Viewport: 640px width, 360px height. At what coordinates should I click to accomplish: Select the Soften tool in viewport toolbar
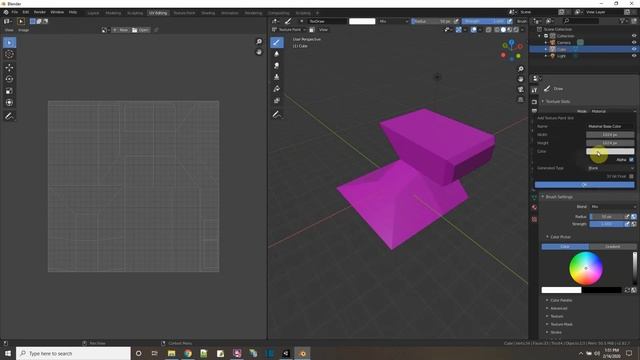277,54
